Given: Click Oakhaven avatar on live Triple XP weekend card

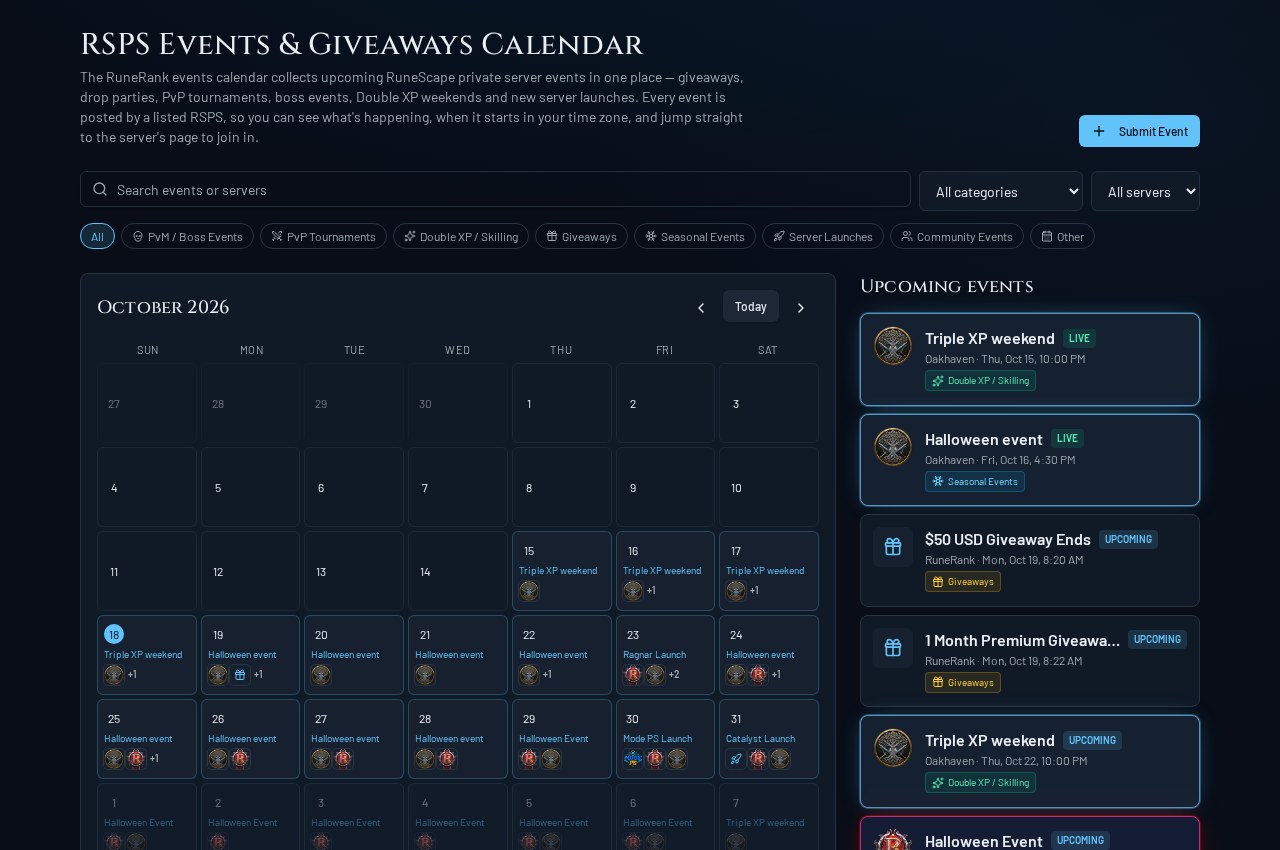Looking at the screenshot, I should click(x=893, y=346).
